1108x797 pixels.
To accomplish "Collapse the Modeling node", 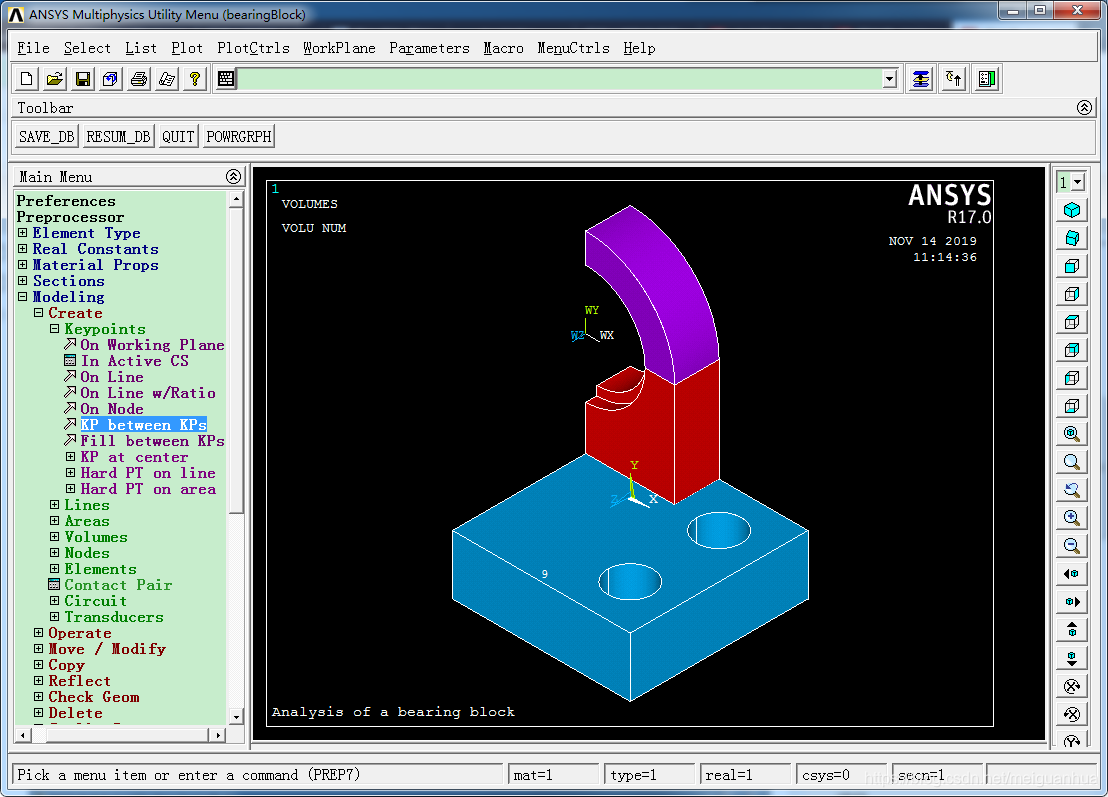I will (23, 297).
